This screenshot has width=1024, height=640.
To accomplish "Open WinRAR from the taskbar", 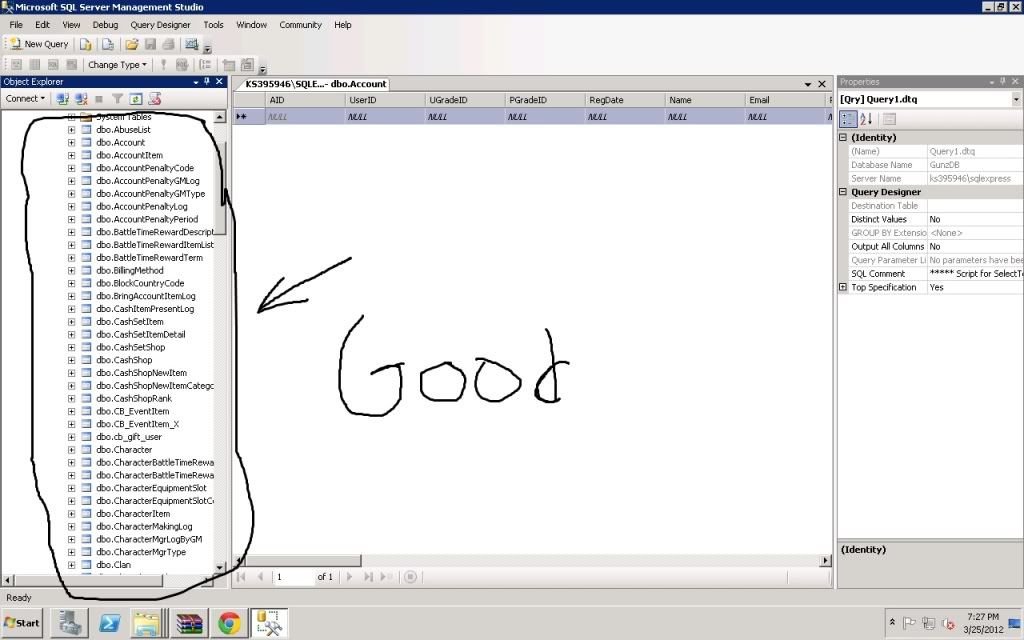I will click(x=189, y=623).
